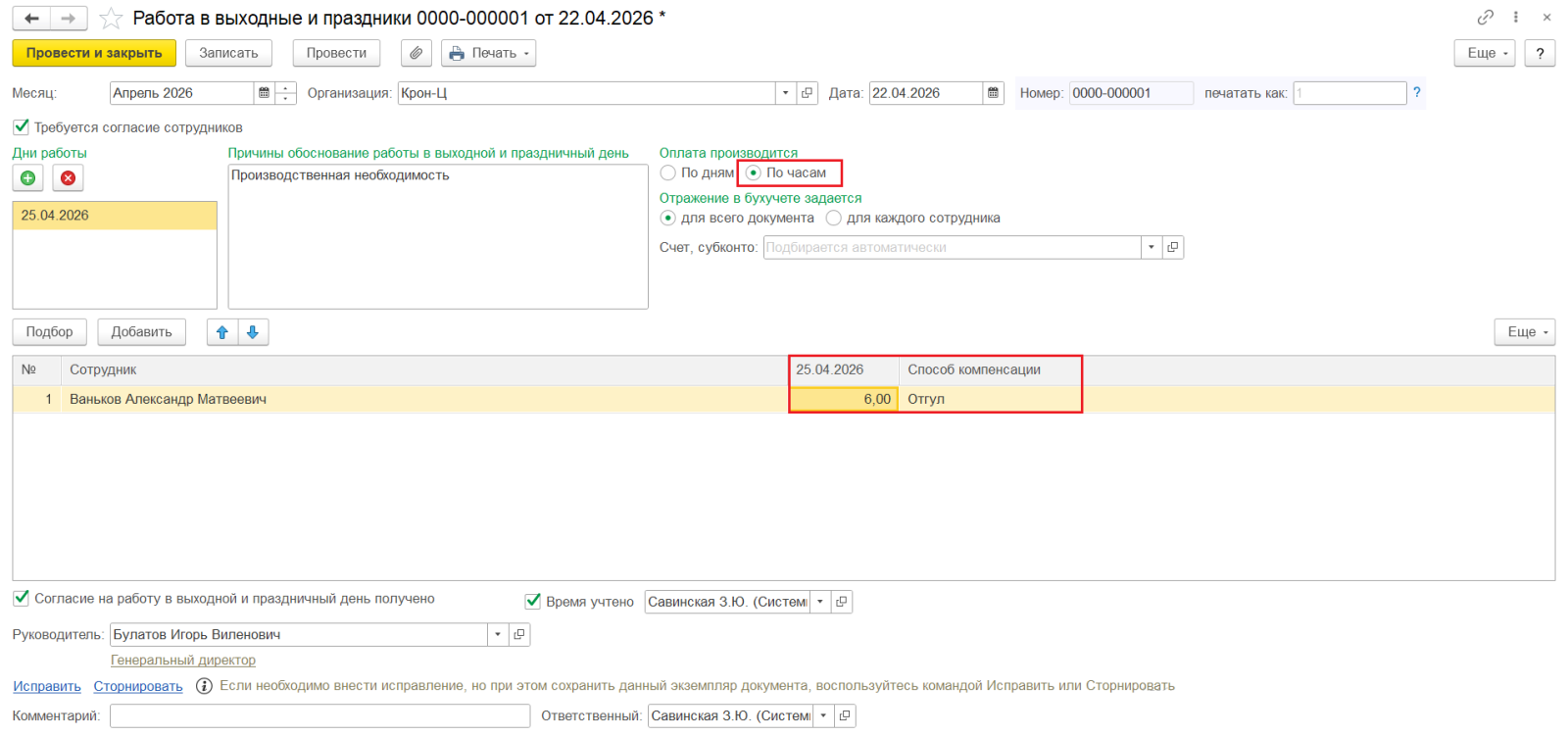Open help with the ? button
1568x736 pixels.
click(1541, 53)
